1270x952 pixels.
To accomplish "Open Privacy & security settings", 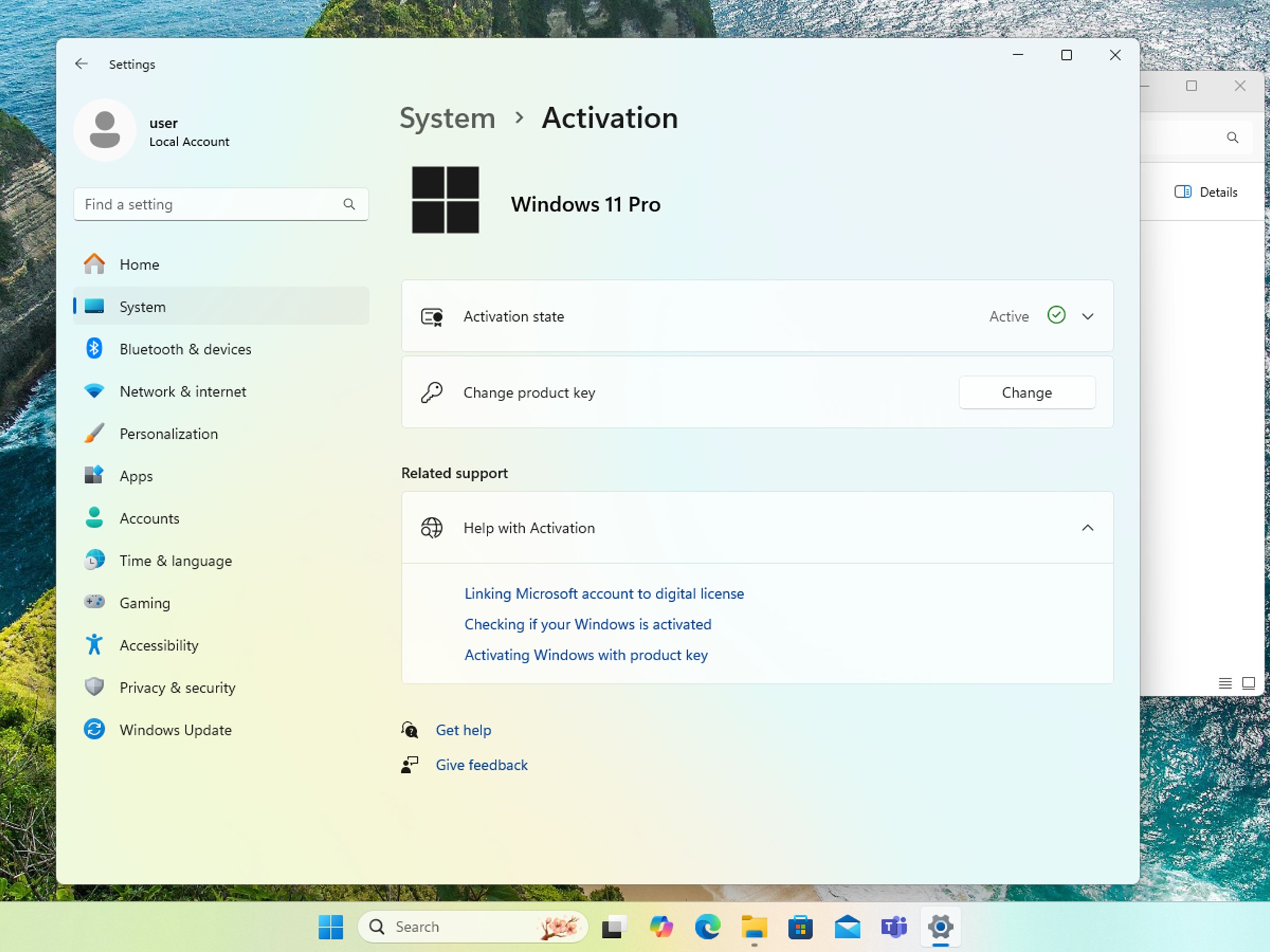I will [221, 687].
